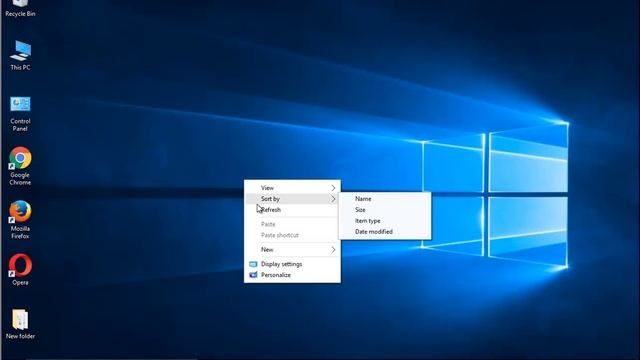
Task: Choose Refresh from the context menu
Action: [x=292, y=210]
